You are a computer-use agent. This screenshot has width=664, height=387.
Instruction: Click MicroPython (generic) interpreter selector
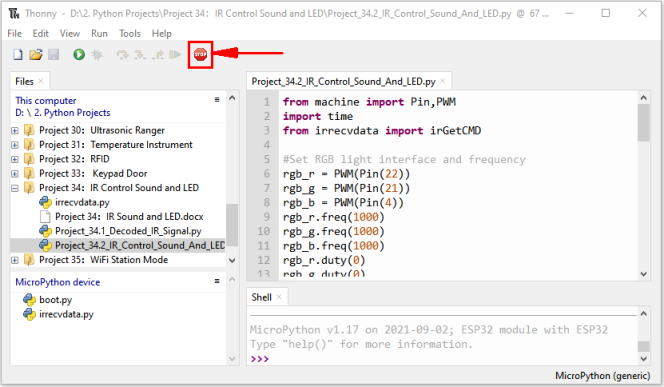(x=603, y=376)
